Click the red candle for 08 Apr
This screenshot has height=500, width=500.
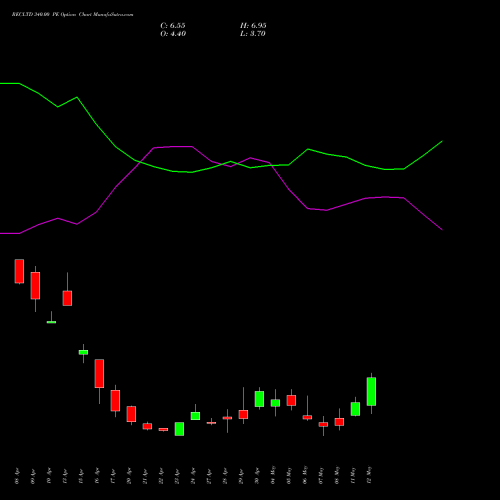point(19,271)
